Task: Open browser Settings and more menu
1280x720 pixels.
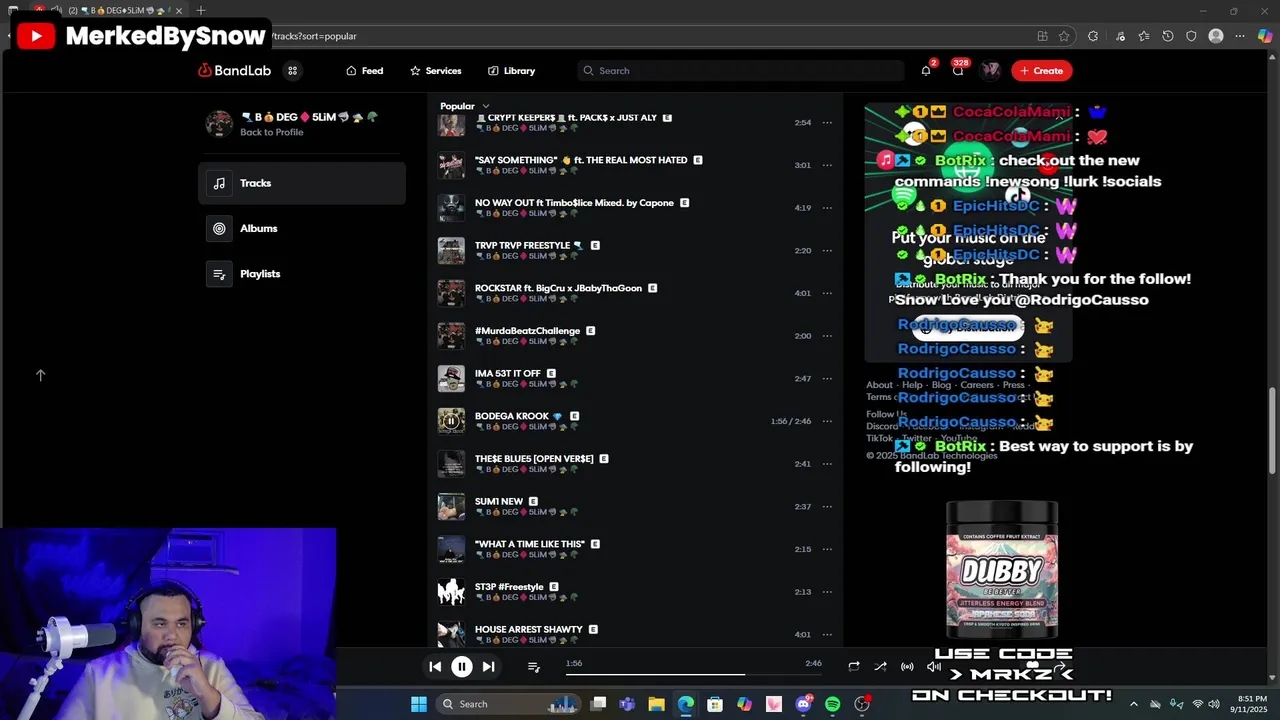Action: (x=1240, y=36)
